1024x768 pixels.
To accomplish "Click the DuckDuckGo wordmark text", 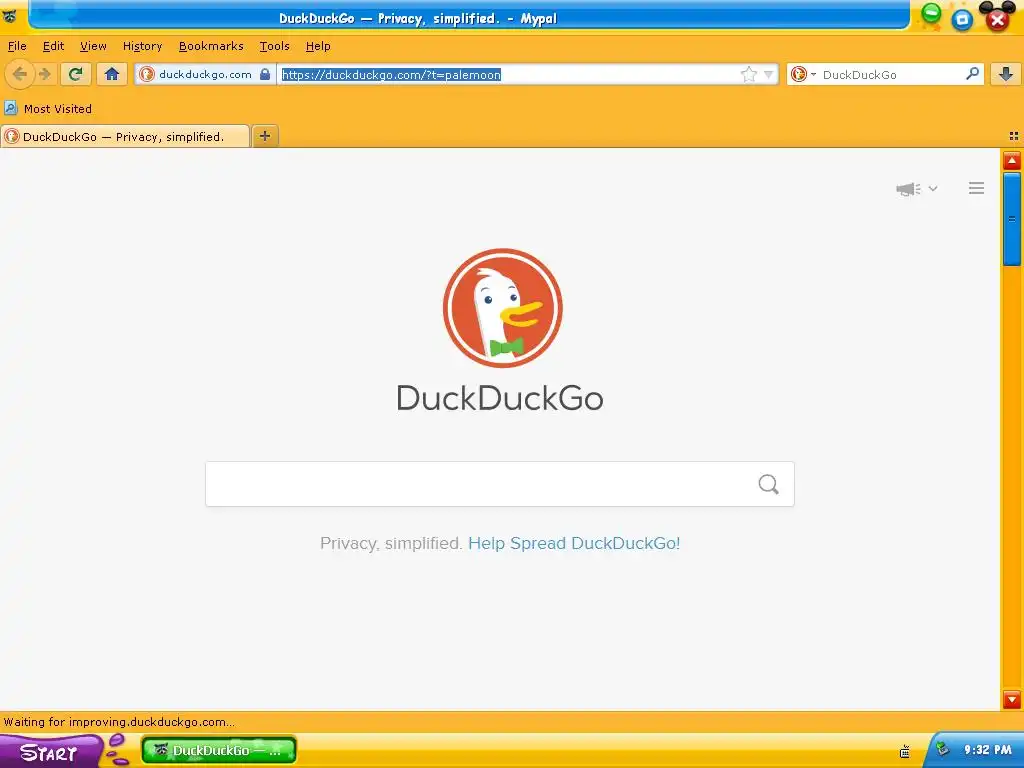I will coord(500,398).
